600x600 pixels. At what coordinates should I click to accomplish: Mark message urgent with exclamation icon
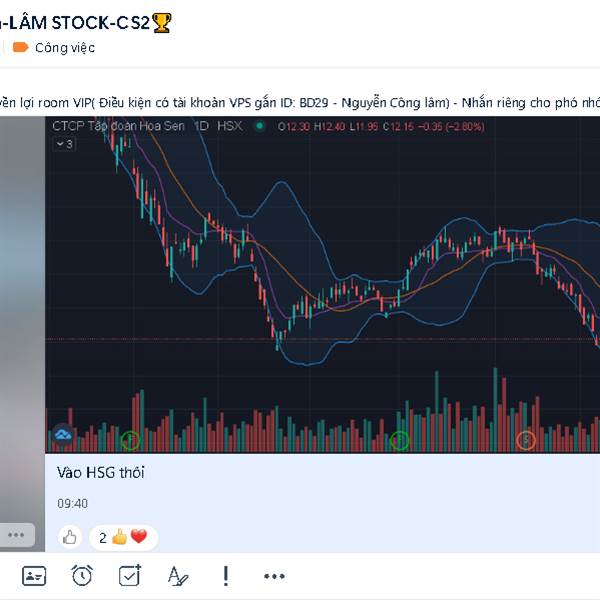pos(226,576)
